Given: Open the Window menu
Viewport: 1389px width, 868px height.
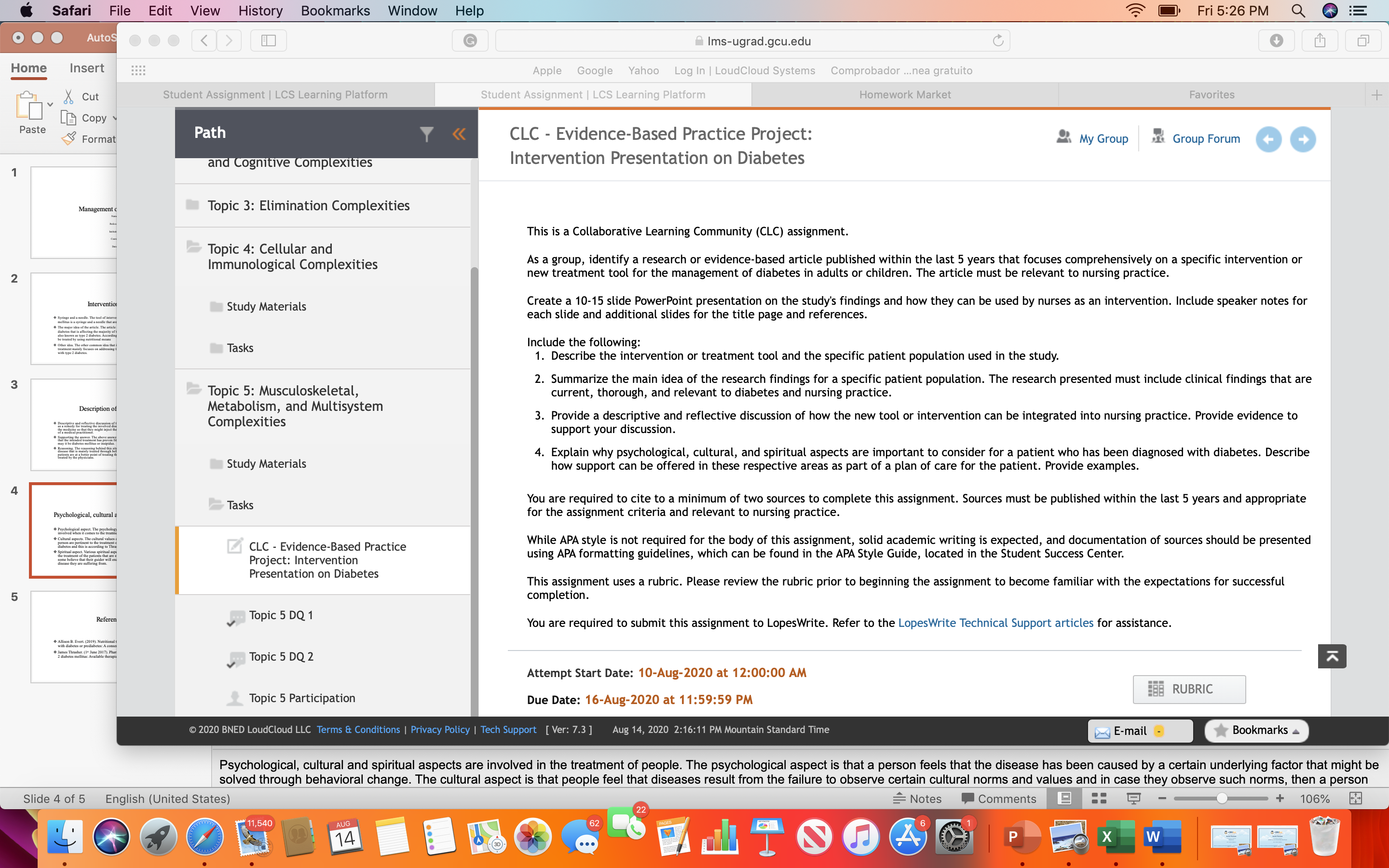Looking at the screenshot, I should [x=412, y=10].
